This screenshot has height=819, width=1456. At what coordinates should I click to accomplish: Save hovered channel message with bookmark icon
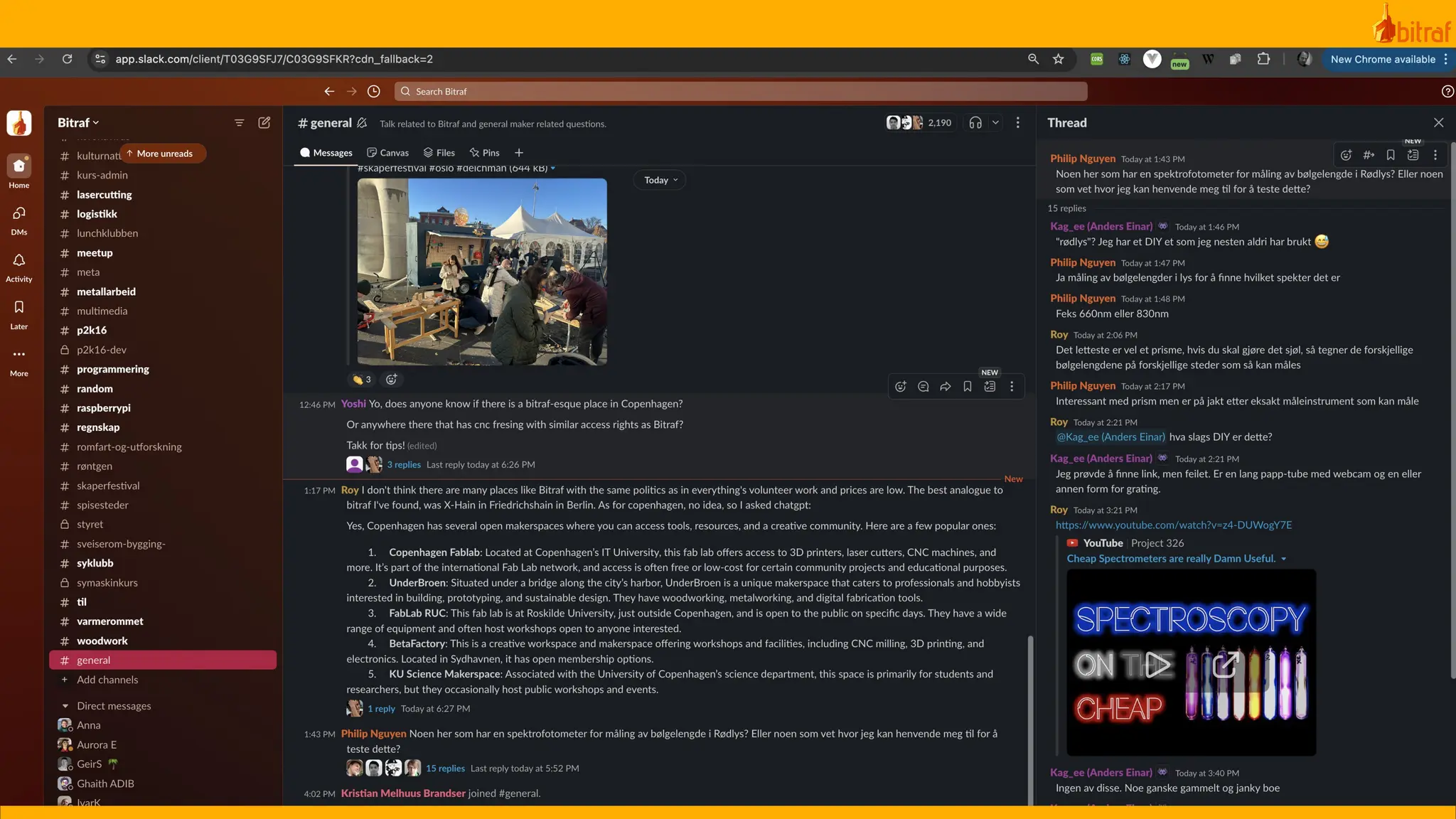point(967,387)
